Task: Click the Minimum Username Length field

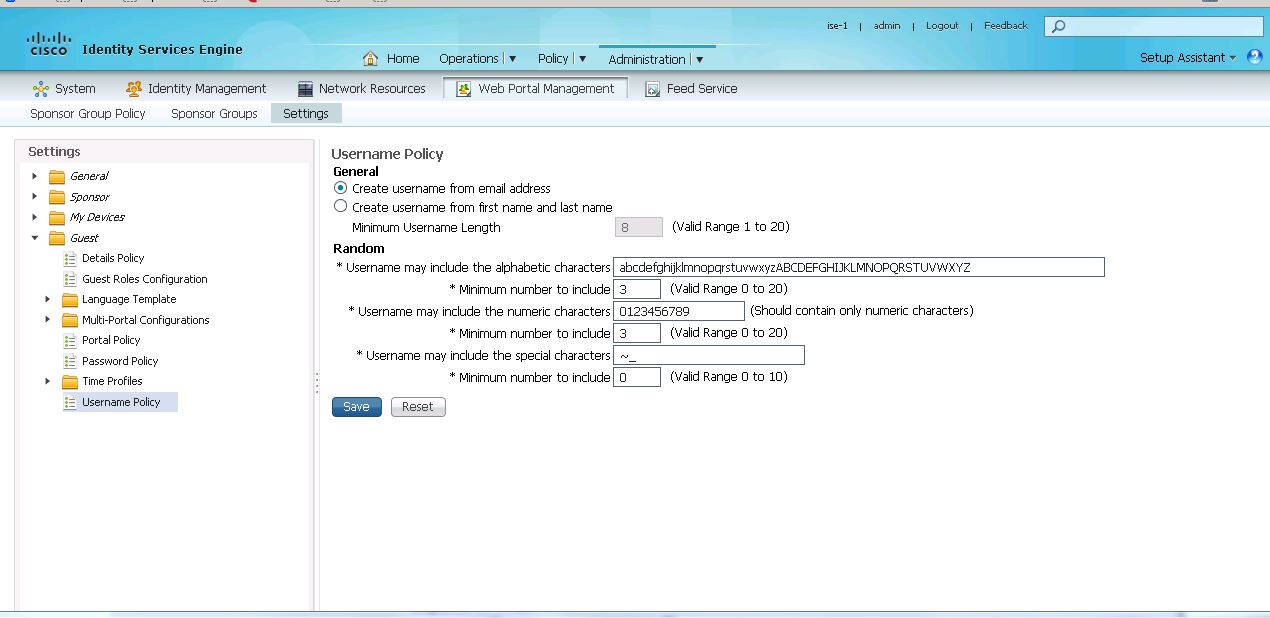Action: (638, 227)
